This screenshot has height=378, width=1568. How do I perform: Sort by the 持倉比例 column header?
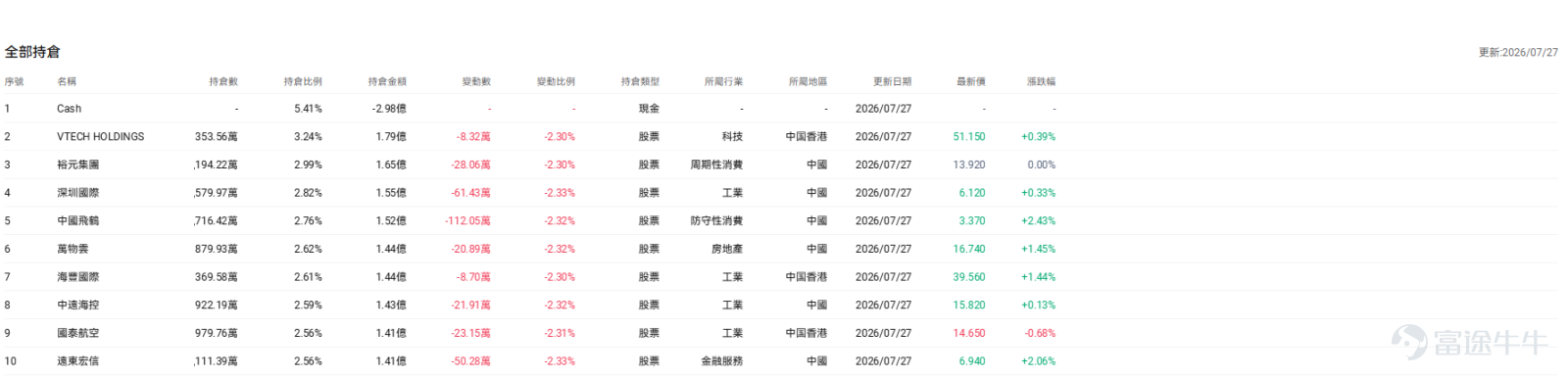[x=303, y=81]
